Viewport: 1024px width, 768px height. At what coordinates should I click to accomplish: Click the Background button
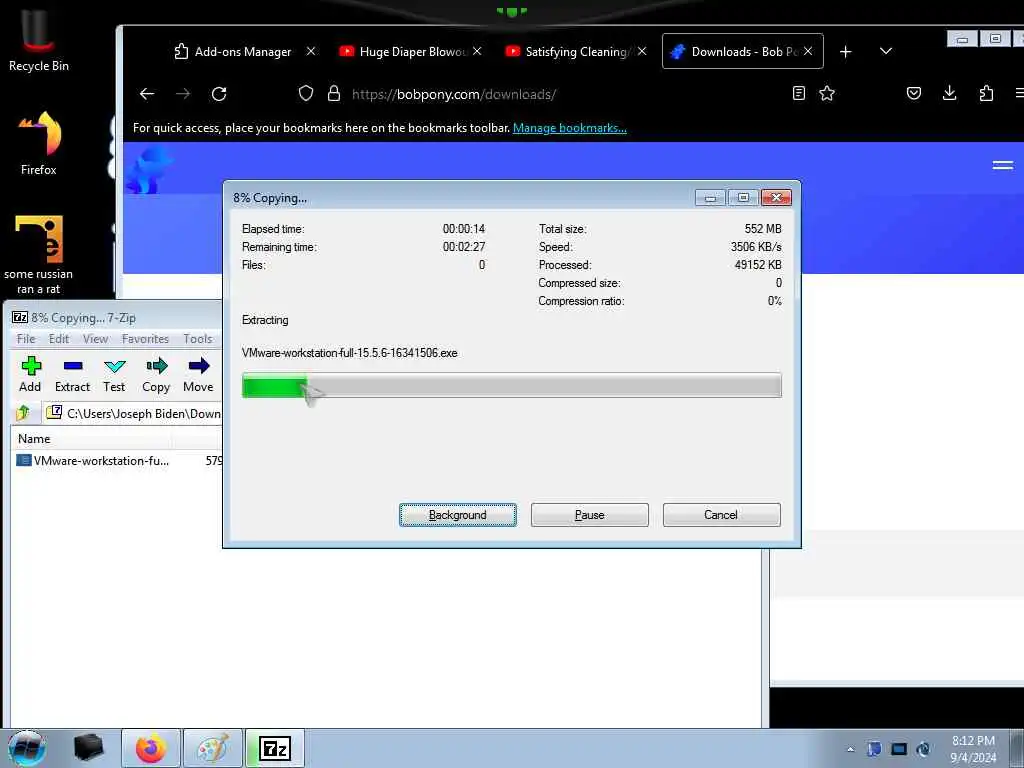click(458, 515)
